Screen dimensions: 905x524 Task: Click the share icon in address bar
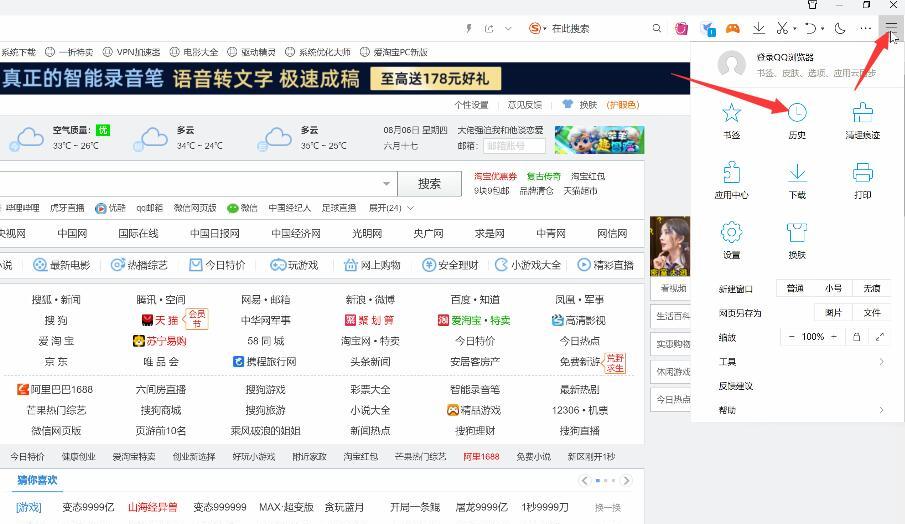(x=489, y=28)
